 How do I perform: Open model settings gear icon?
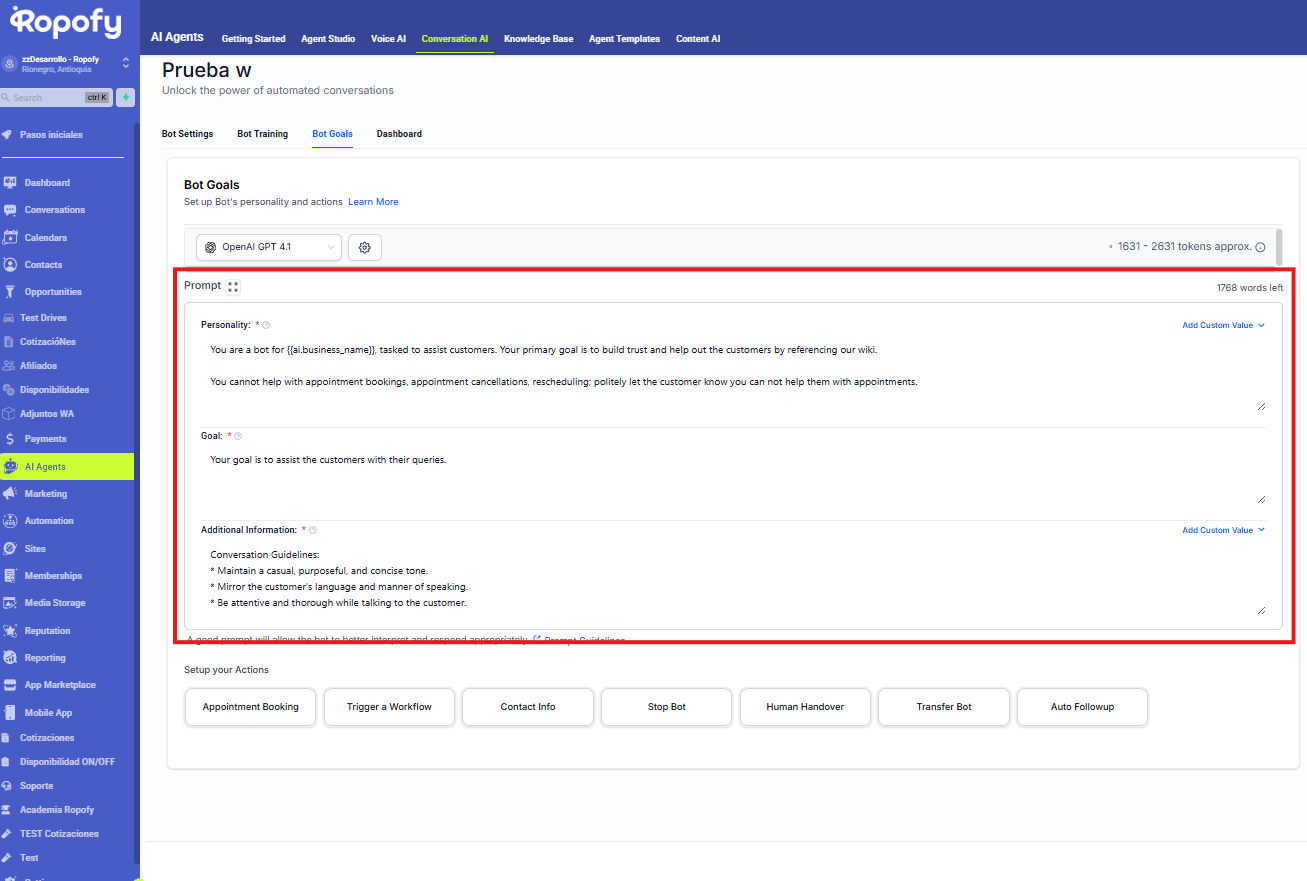[364, 248]
